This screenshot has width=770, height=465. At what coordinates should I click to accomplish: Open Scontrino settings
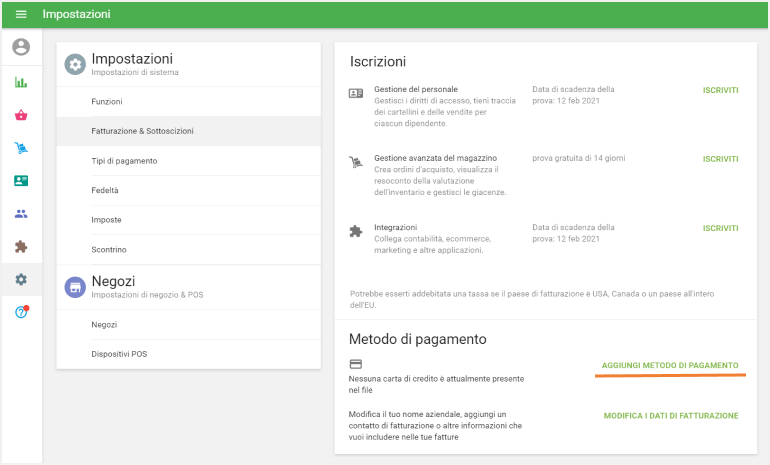(189, 249)
